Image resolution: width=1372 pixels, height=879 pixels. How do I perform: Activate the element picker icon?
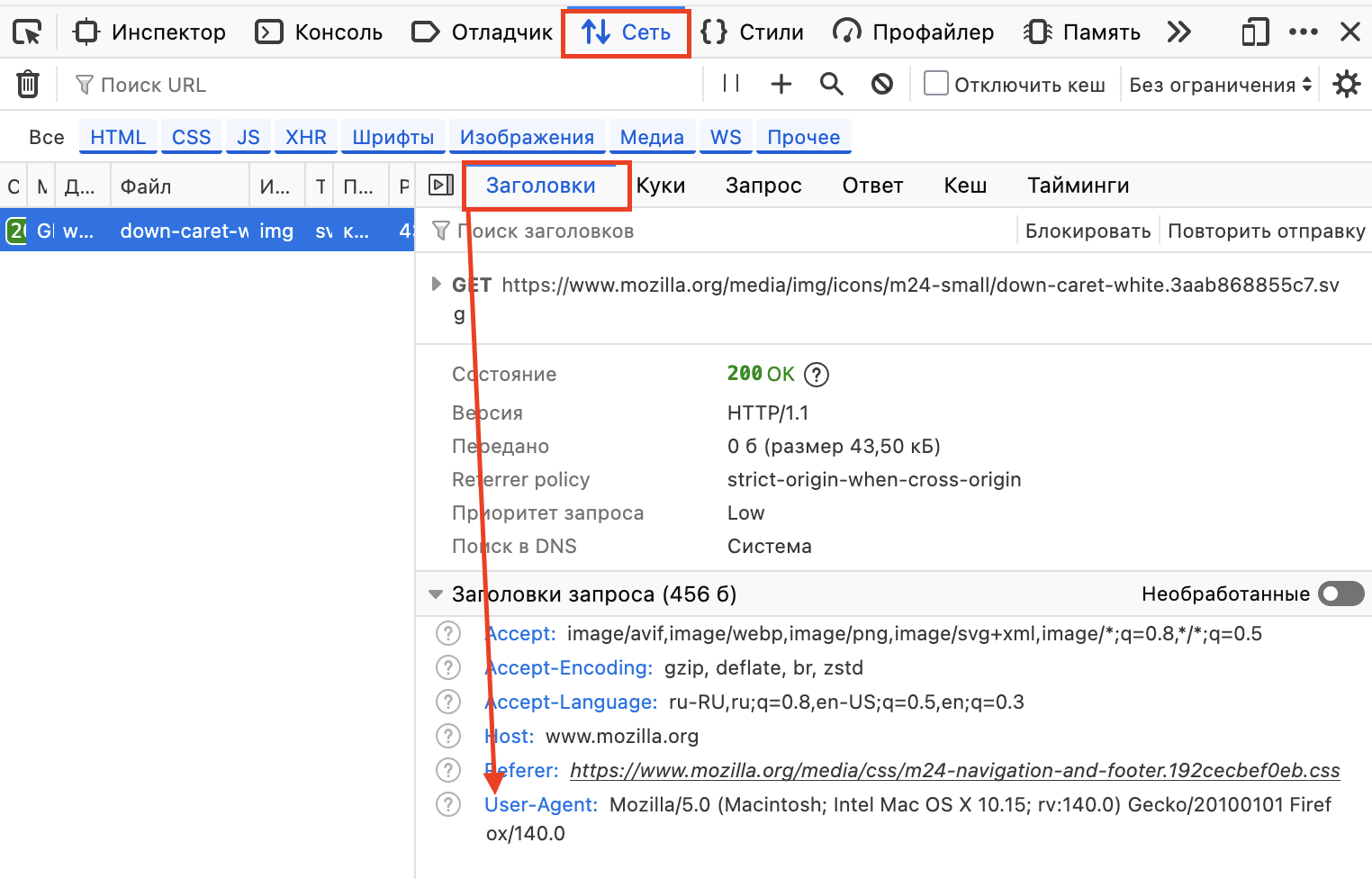pos(28,32)
